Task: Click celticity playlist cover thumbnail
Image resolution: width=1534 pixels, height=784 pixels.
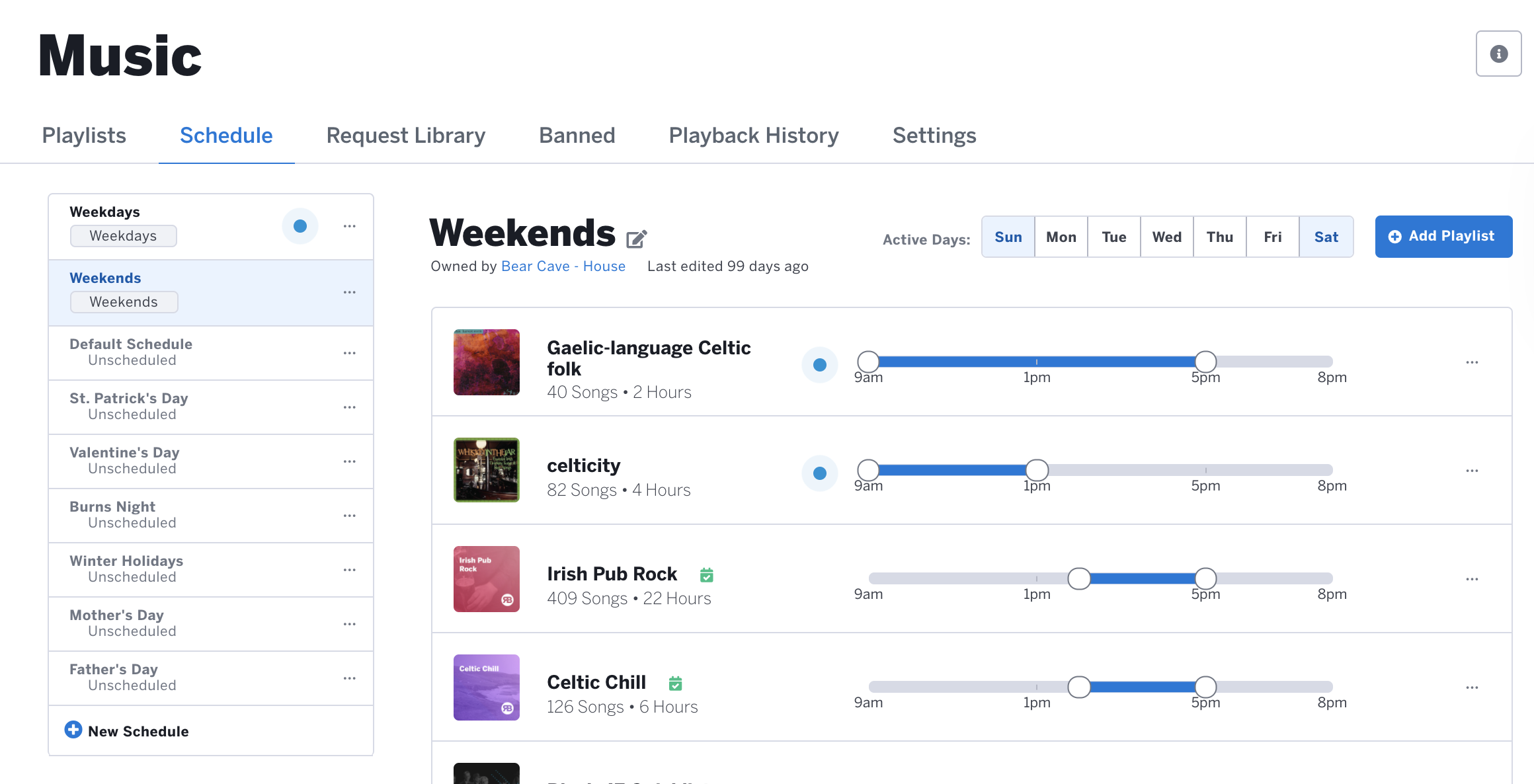Action: (x=487, y=471)
